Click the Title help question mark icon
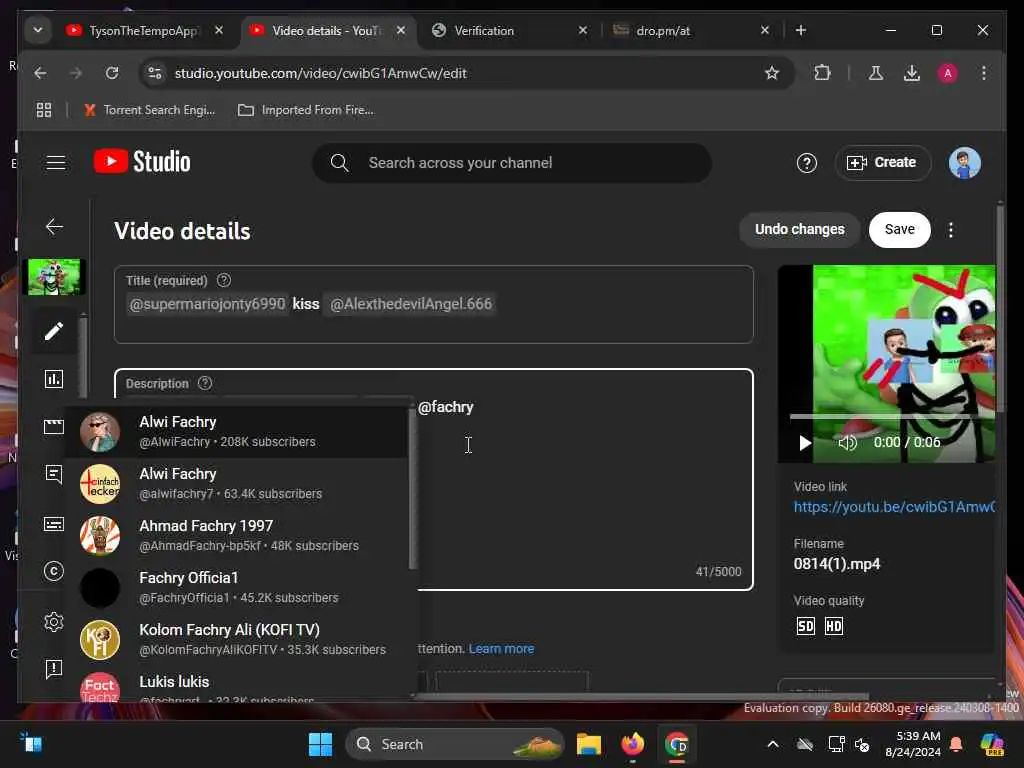1024x768 pixels. 223,280
